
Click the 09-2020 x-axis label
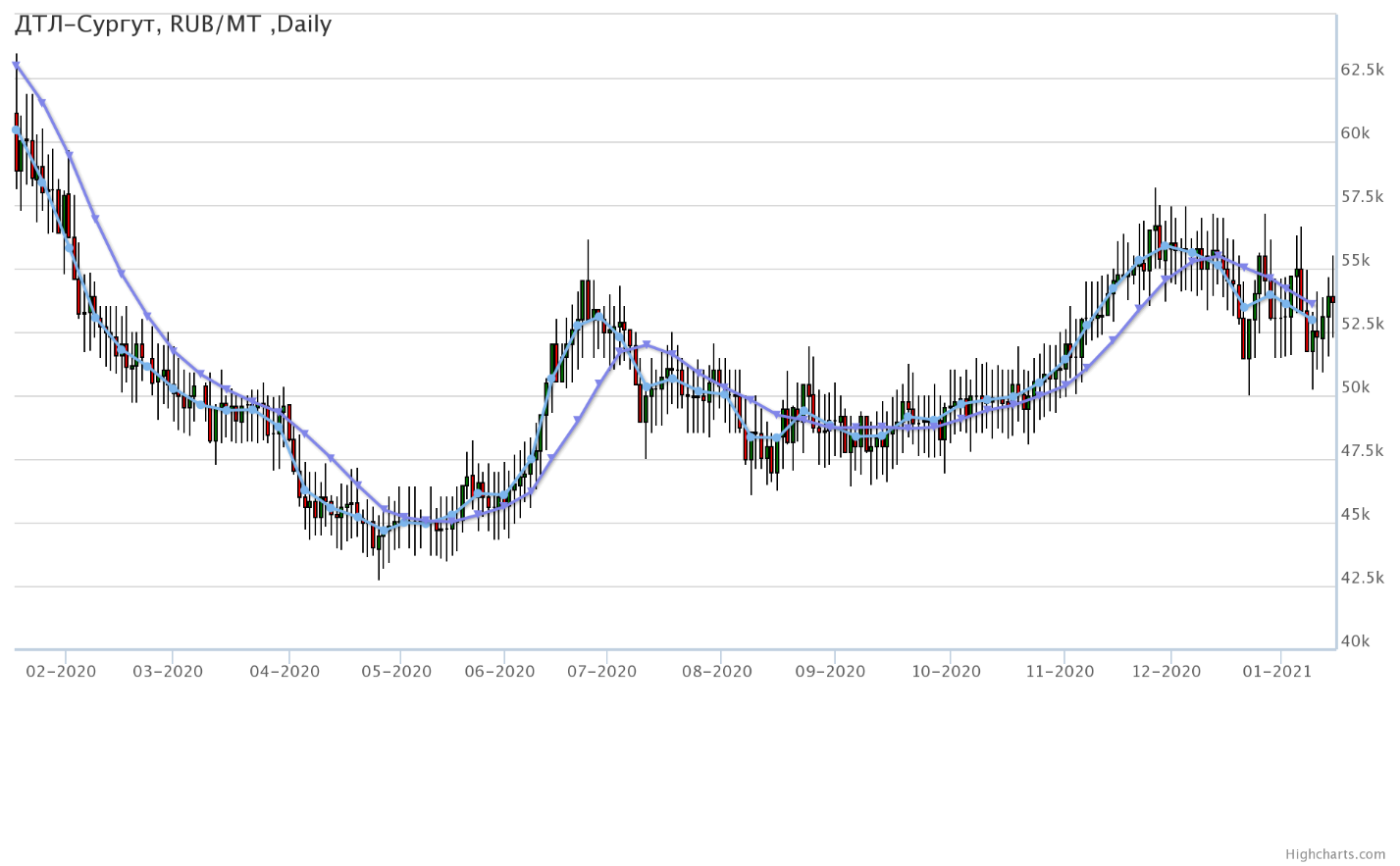point(830,672)
